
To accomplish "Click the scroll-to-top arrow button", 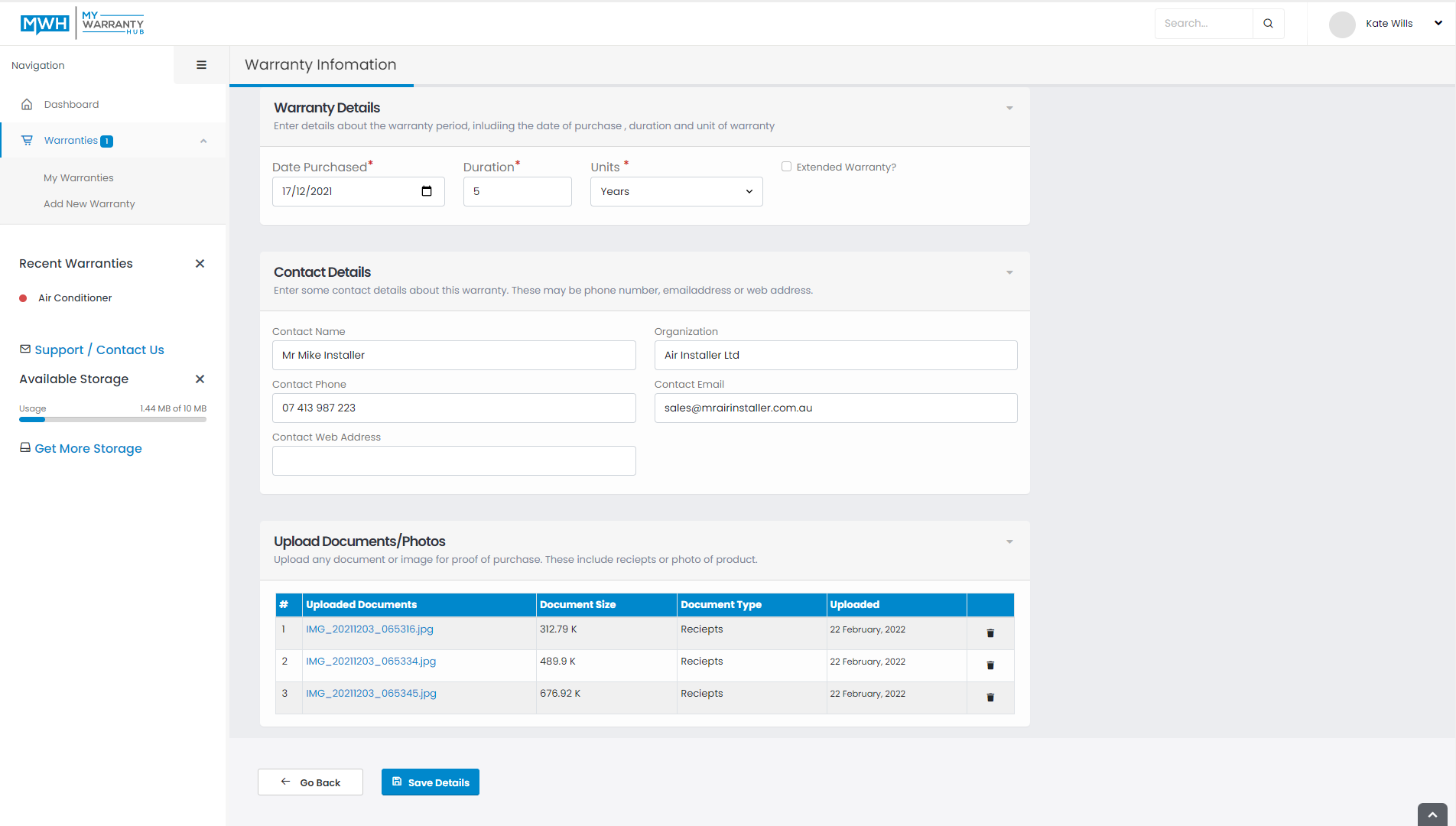I will click(1432, 815).
